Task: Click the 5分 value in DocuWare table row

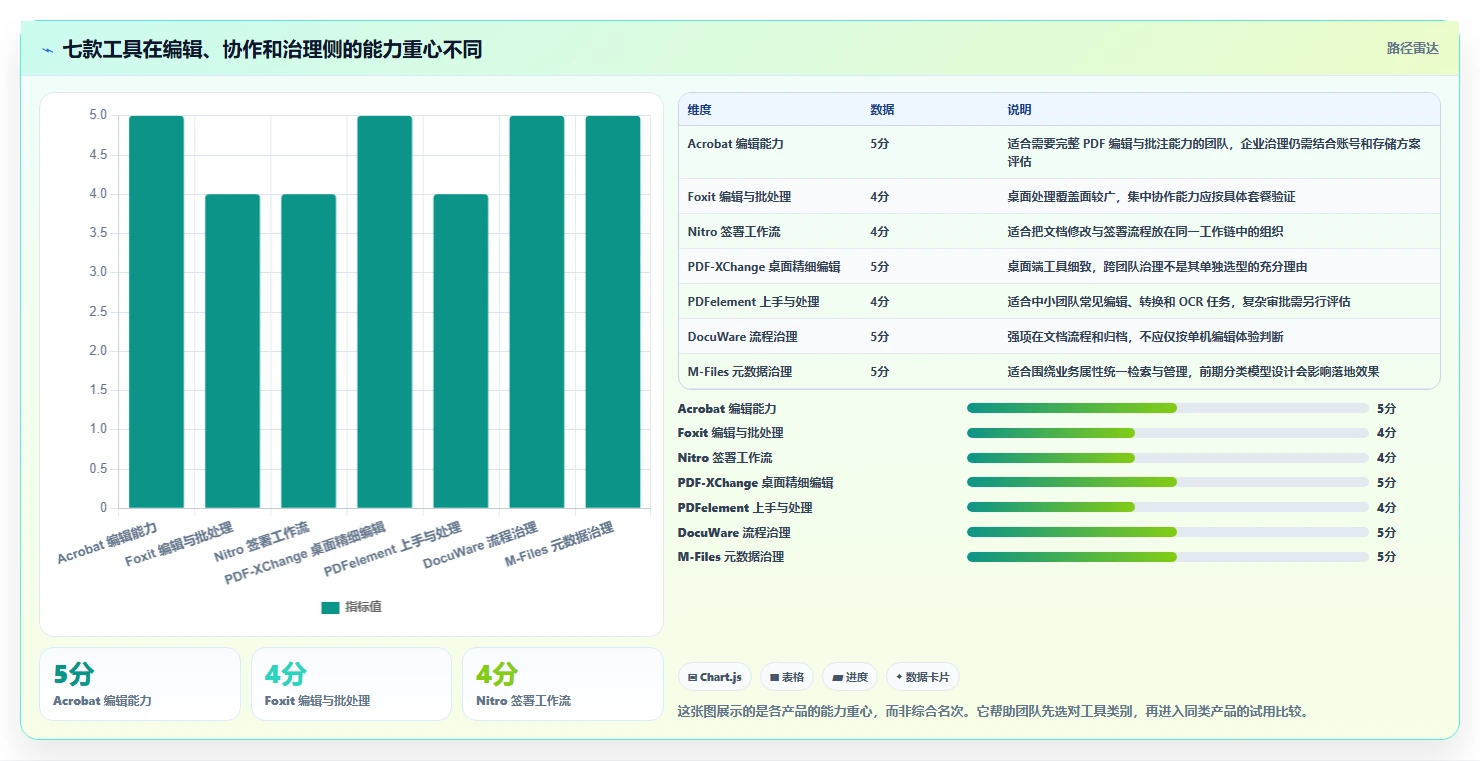Action: click(879, 337)
